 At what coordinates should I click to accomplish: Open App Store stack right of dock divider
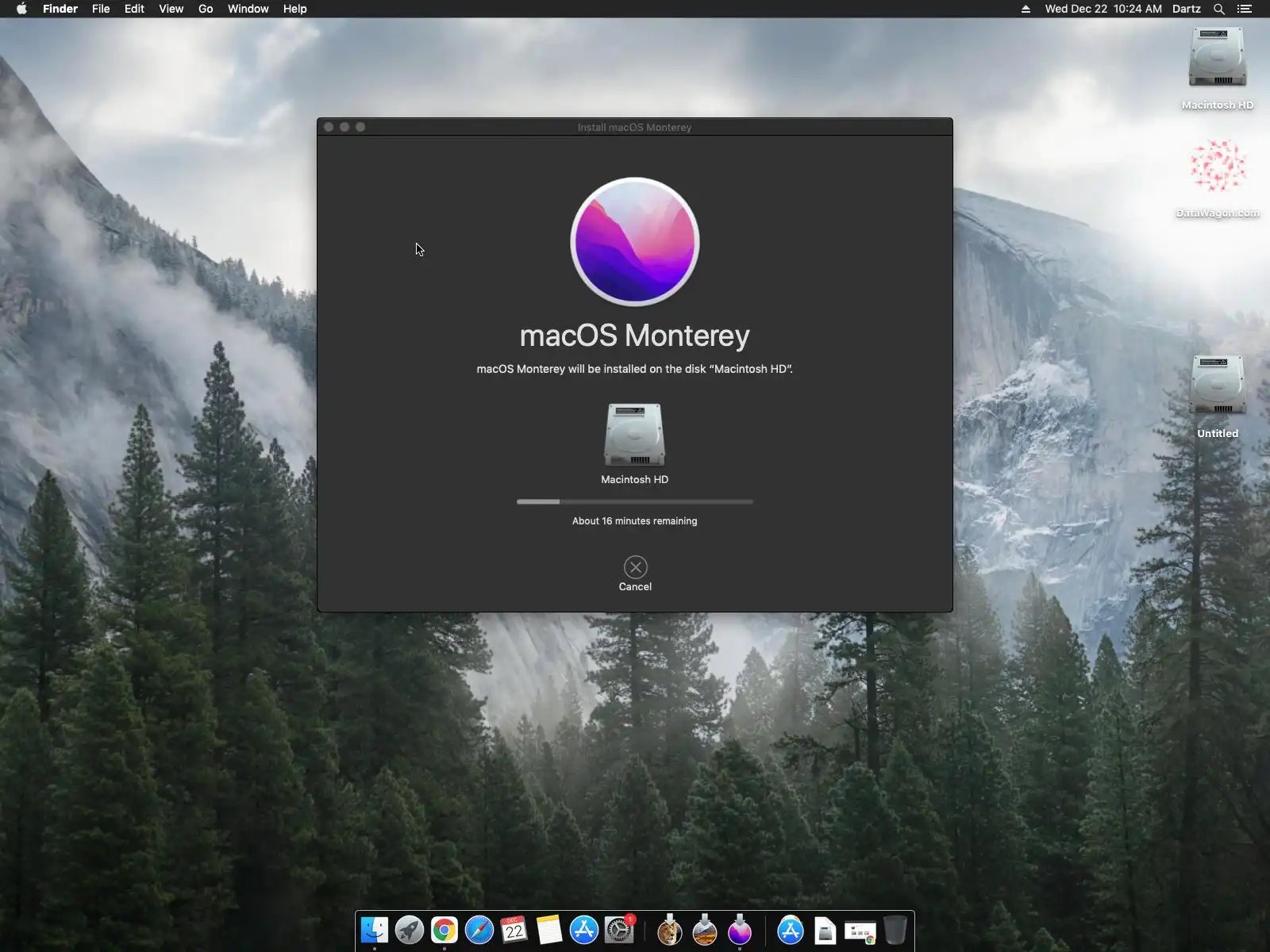[791, 930]
